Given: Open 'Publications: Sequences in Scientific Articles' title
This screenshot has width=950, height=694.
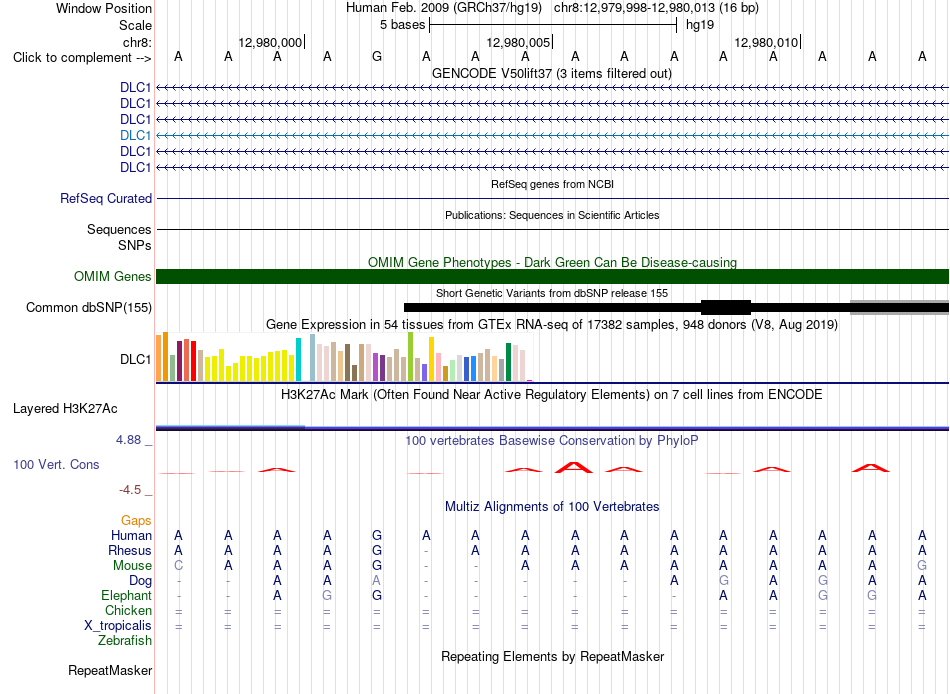Looking at the screenshot, I should click(x=552, y=215).
